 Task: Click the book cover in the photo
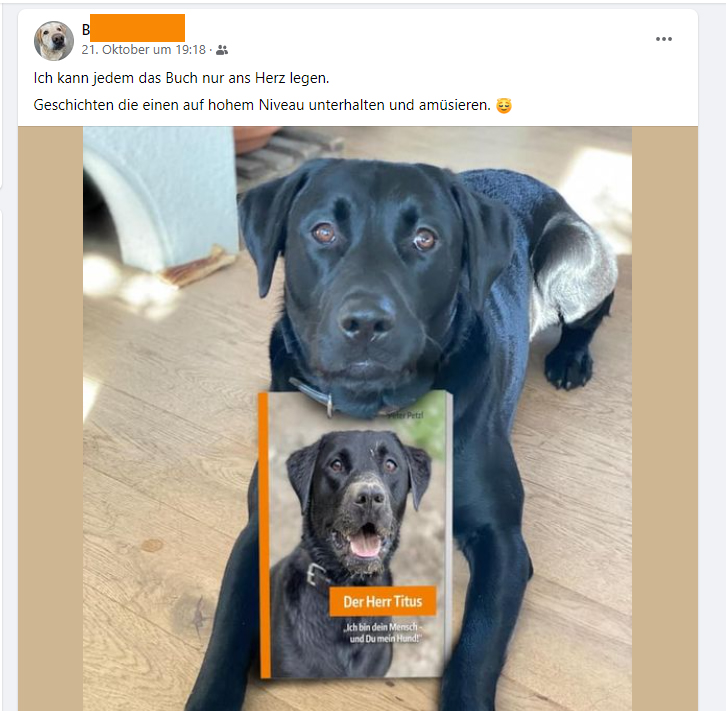356,535
